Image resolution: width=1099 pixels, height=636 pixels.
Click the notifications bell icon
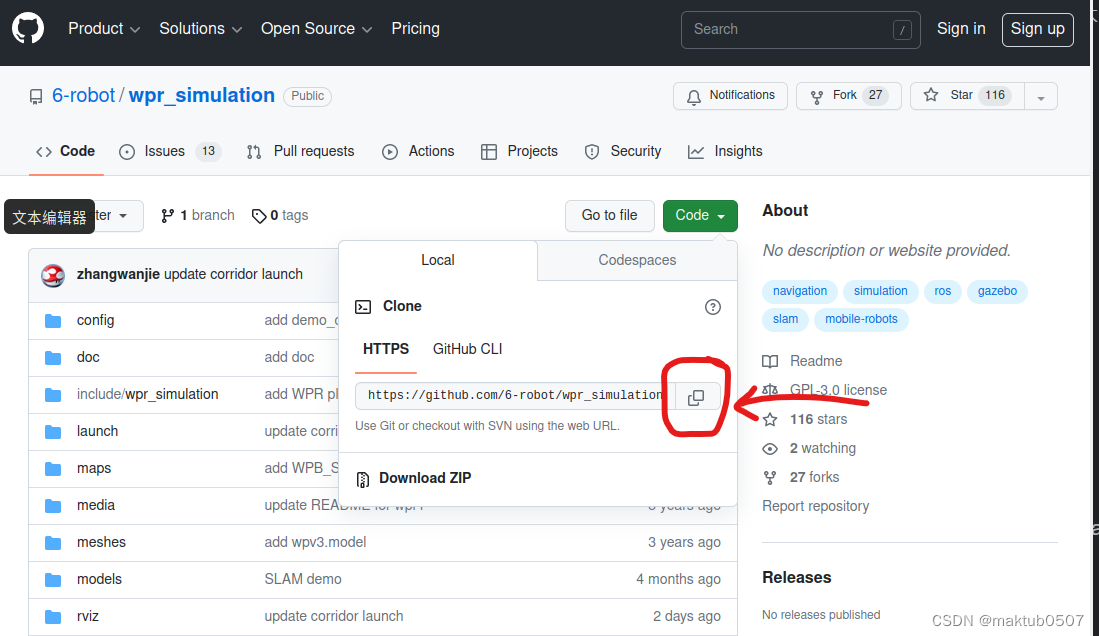point(694,97)
